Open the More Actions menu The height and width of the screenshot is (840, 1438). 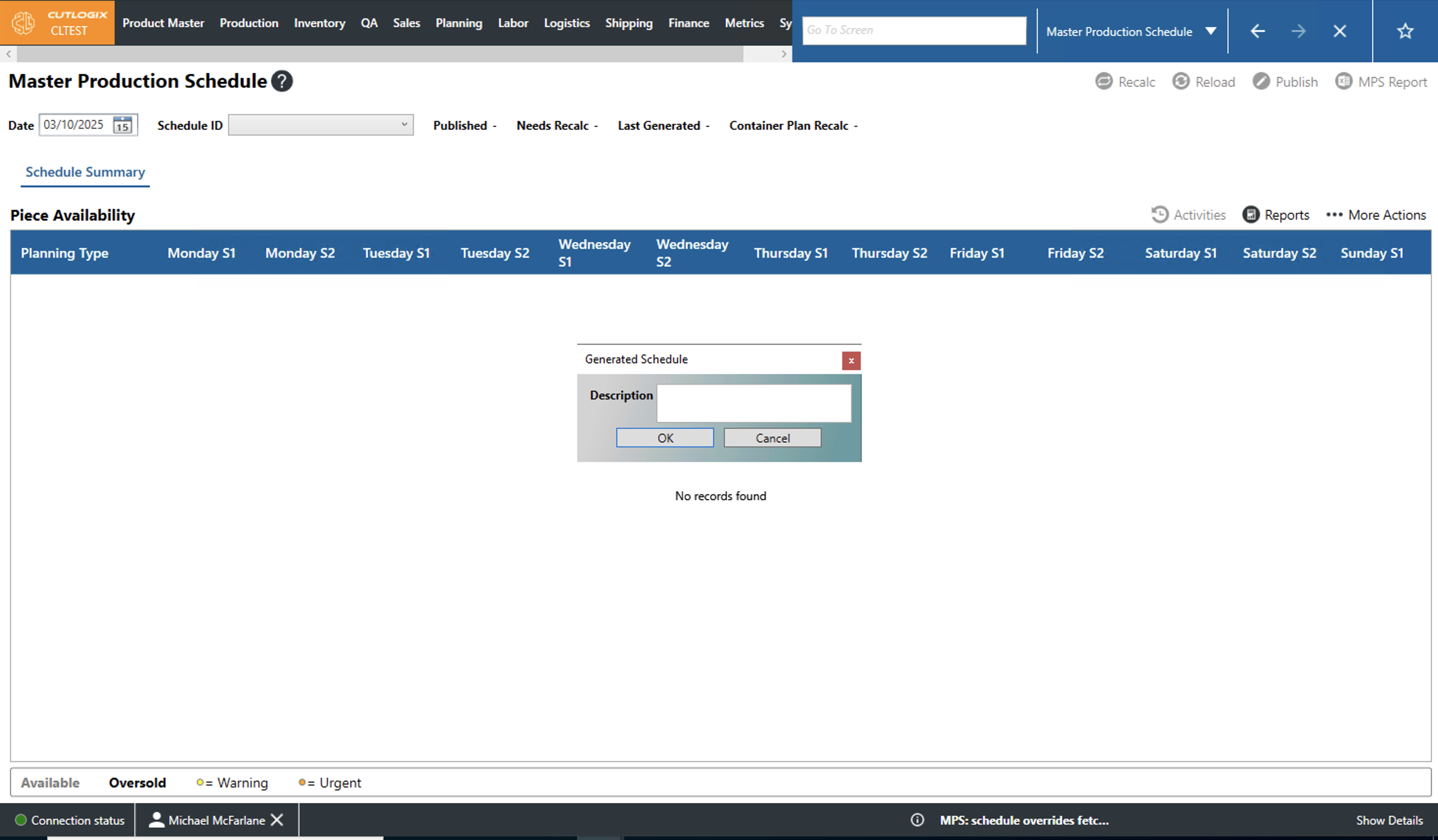click(x=1375, y=215)
